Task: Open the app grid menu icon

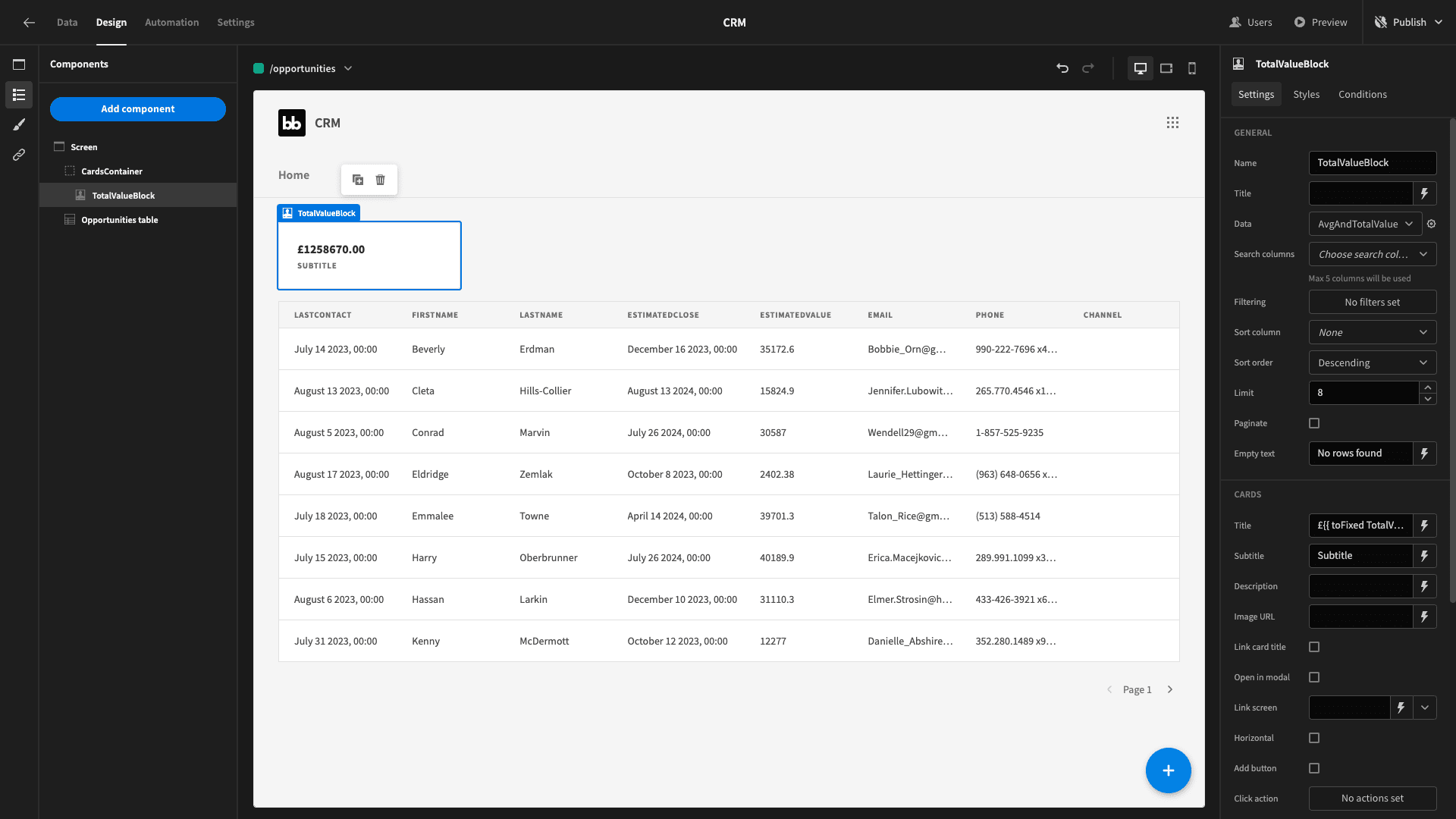Action: click(x=1172, y=123)
